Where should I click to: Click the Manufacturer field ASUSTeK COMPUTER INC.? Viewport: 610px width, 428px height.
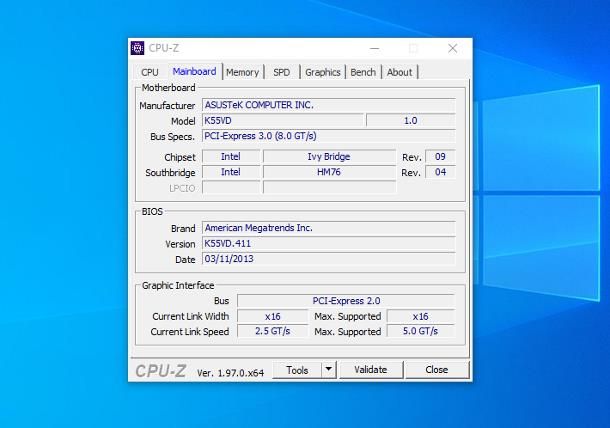click(x=329, y=105)
